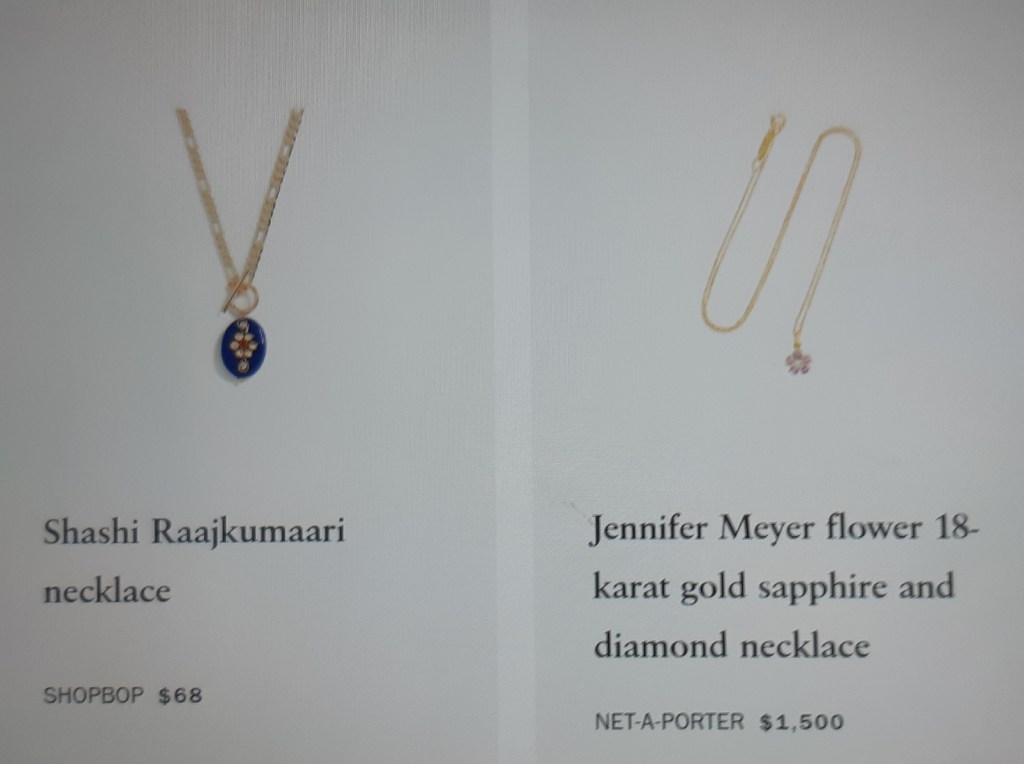Viewport: 1024px width, 764px height.
Task: Click the $68 price
Action: (x=180, y=696)
